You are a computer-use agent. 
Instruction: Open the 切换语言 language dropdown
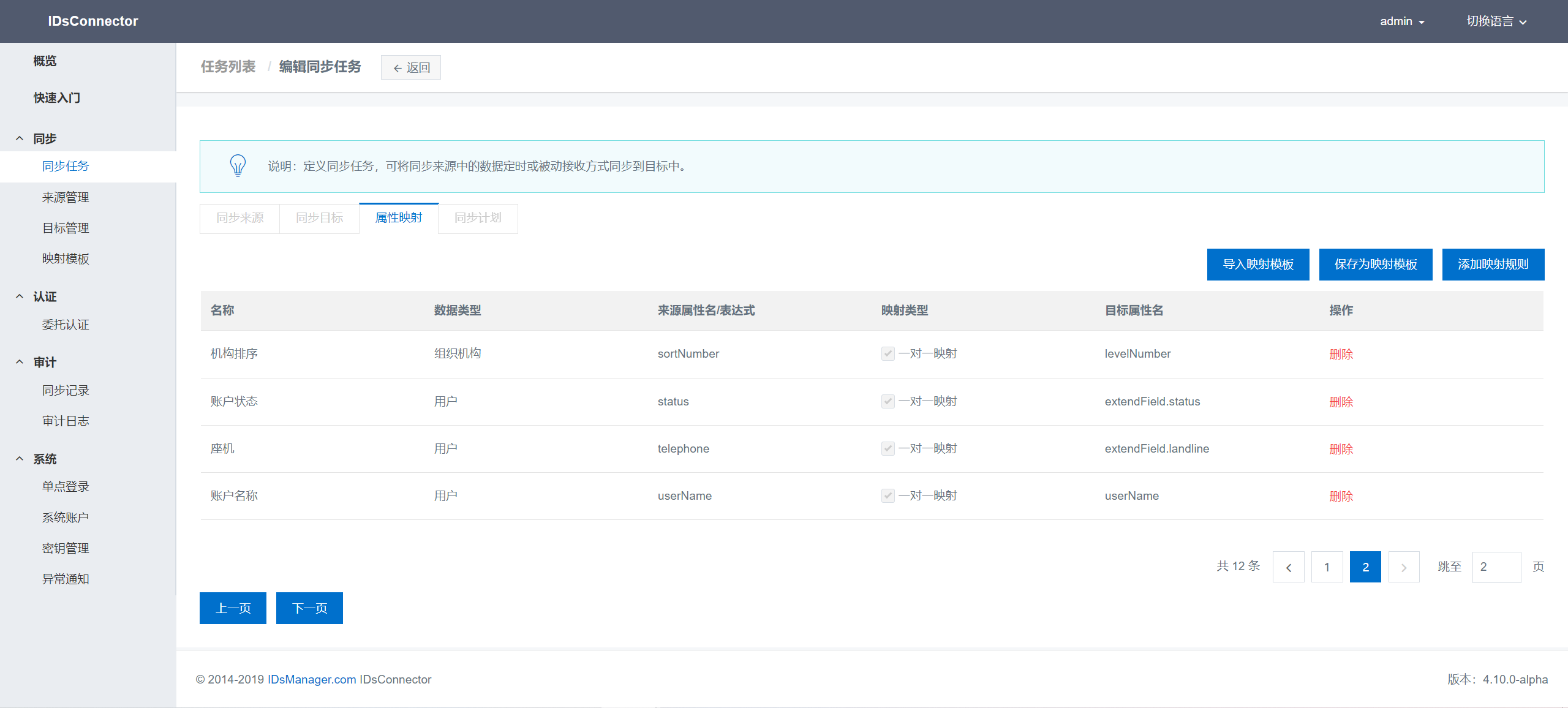coord(1496,21)
